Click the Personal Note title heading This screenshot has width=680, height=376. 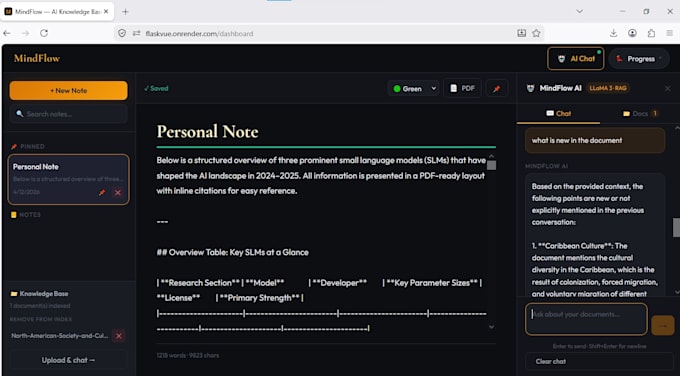click(207, 131)
